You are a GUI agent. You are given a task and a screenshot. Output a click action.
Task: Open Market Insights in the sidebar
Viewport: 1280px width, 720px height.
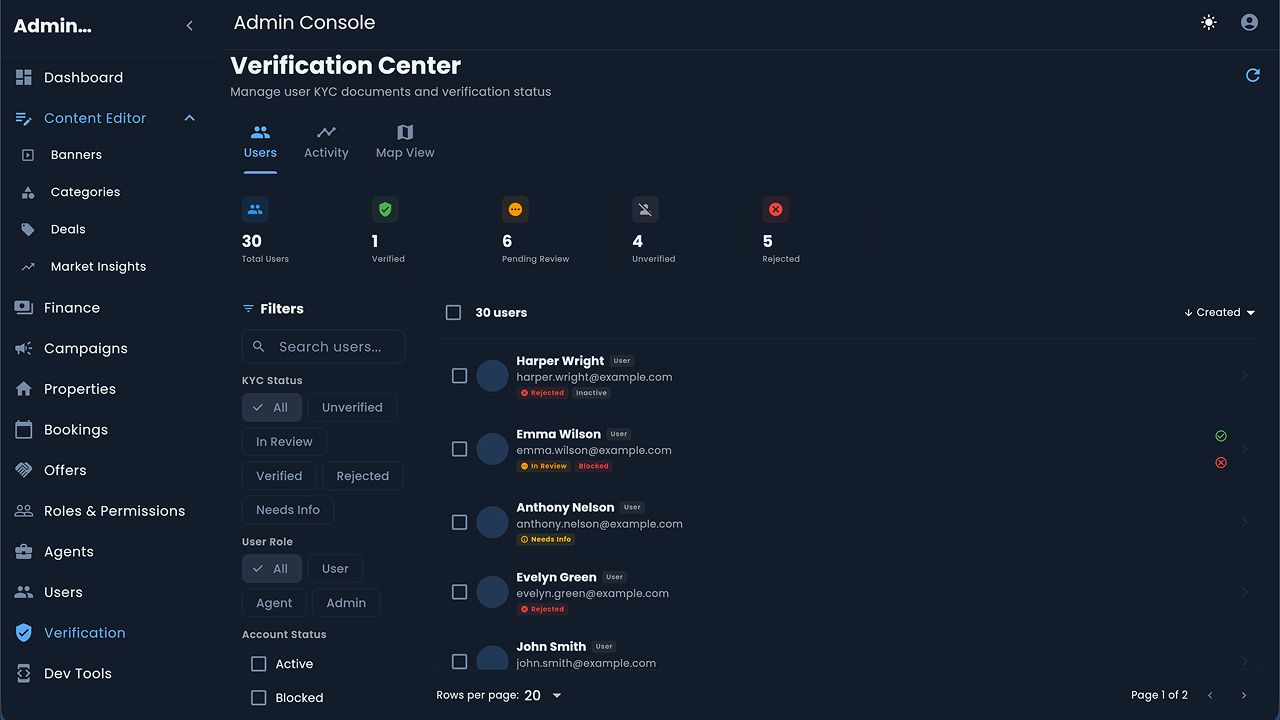point(98,267)
